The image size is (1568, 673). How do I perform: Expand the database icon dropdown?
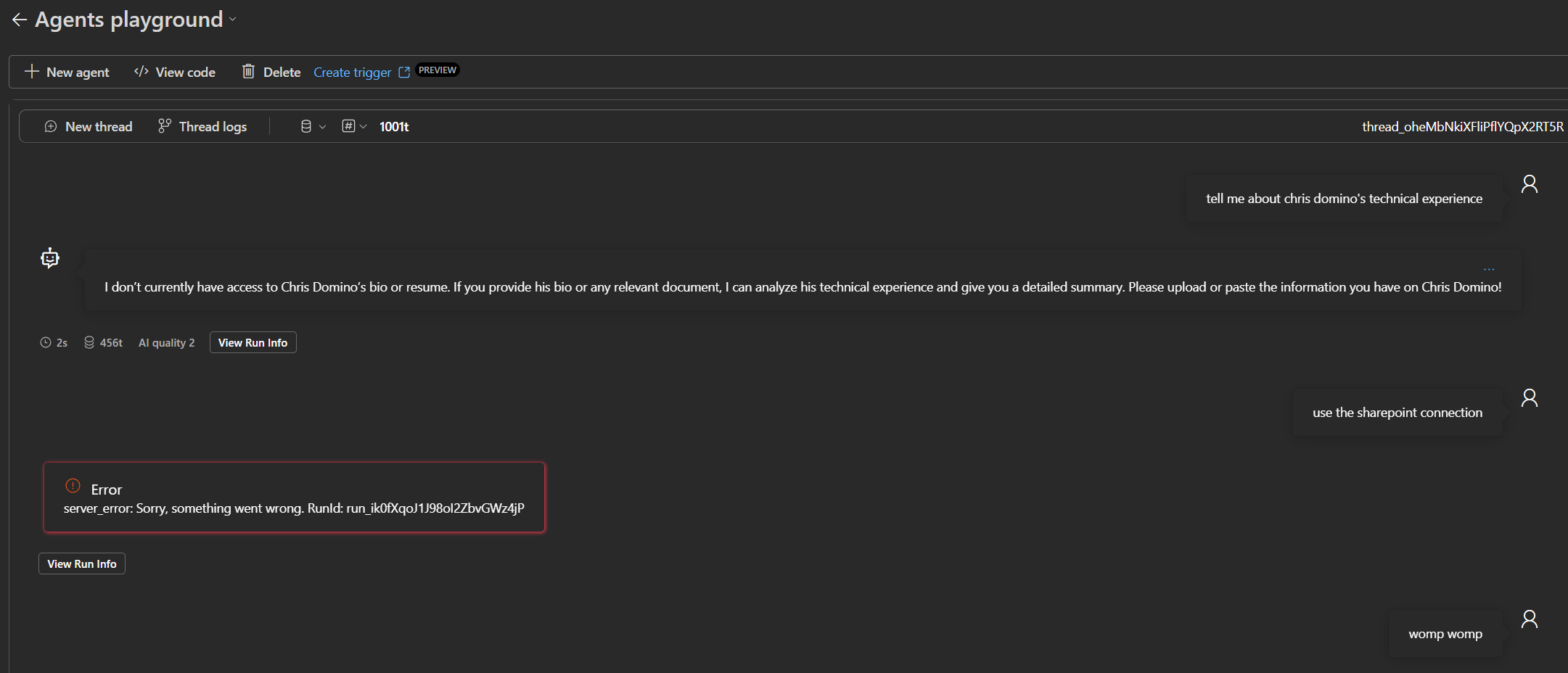pos(313,126)
